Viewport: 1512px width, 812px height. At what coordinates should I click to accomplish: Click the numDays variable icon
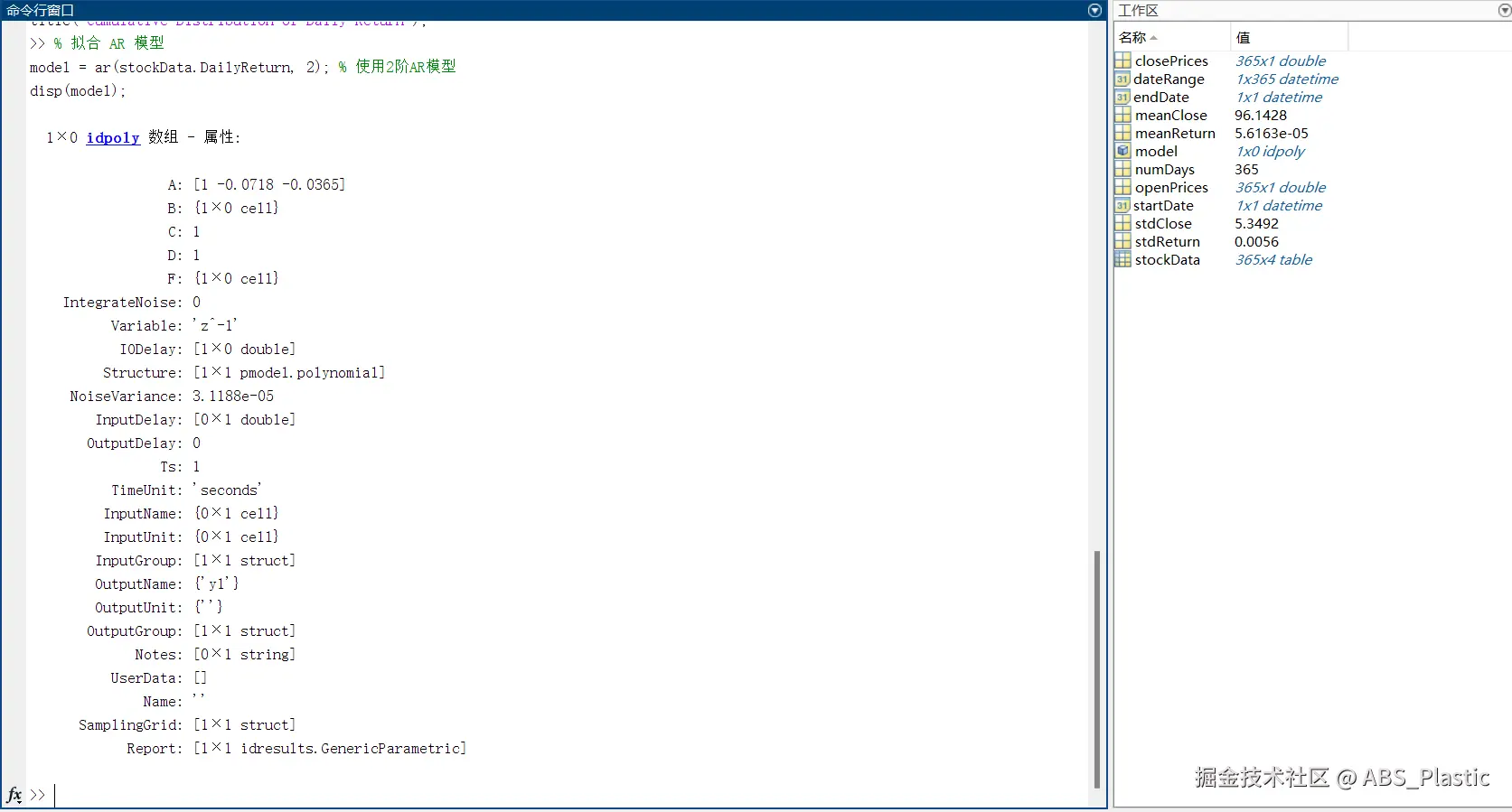pos(1122,169)
